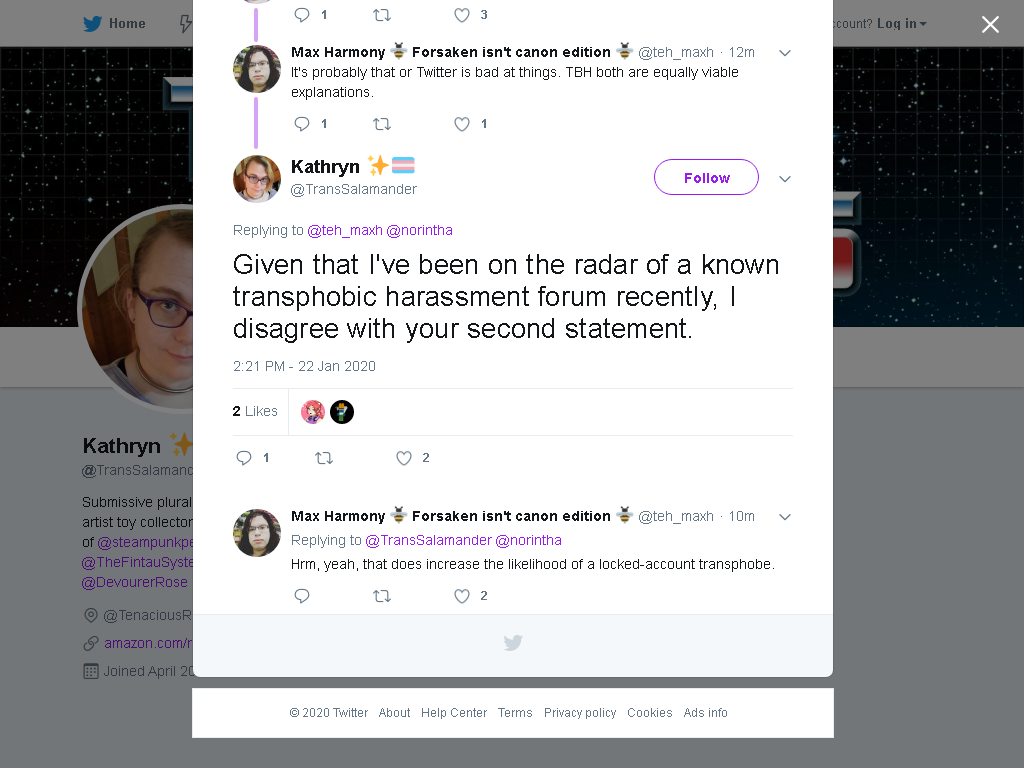Retweet Kathryn's main tweet

pos(324,458)
